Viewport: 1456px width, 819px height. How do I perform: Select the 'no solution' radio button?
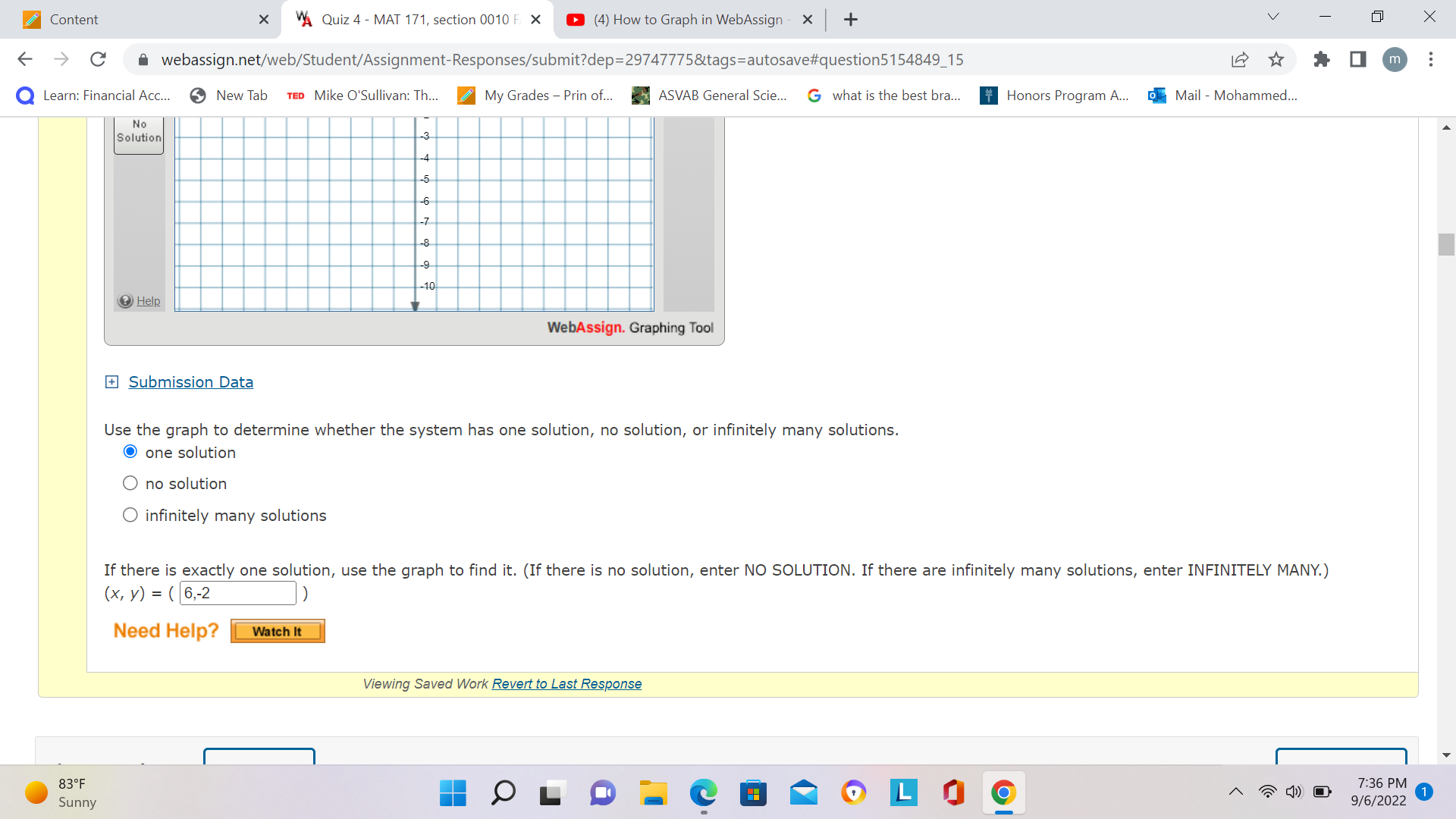tap(130, 482)
